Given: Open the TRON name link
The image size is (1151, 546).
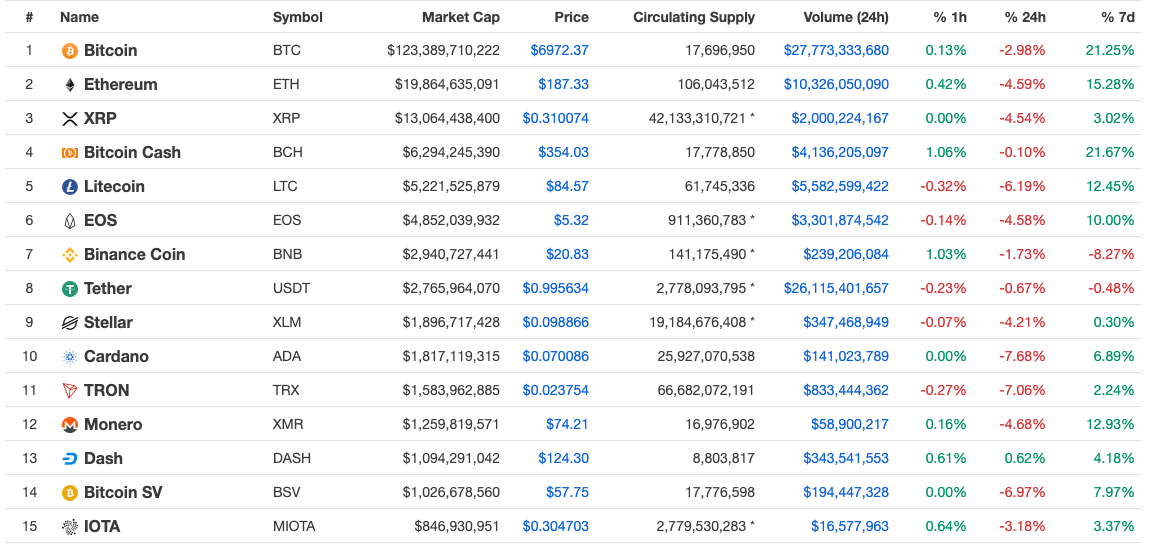Looking at the screenshot, I should point(106,390).
